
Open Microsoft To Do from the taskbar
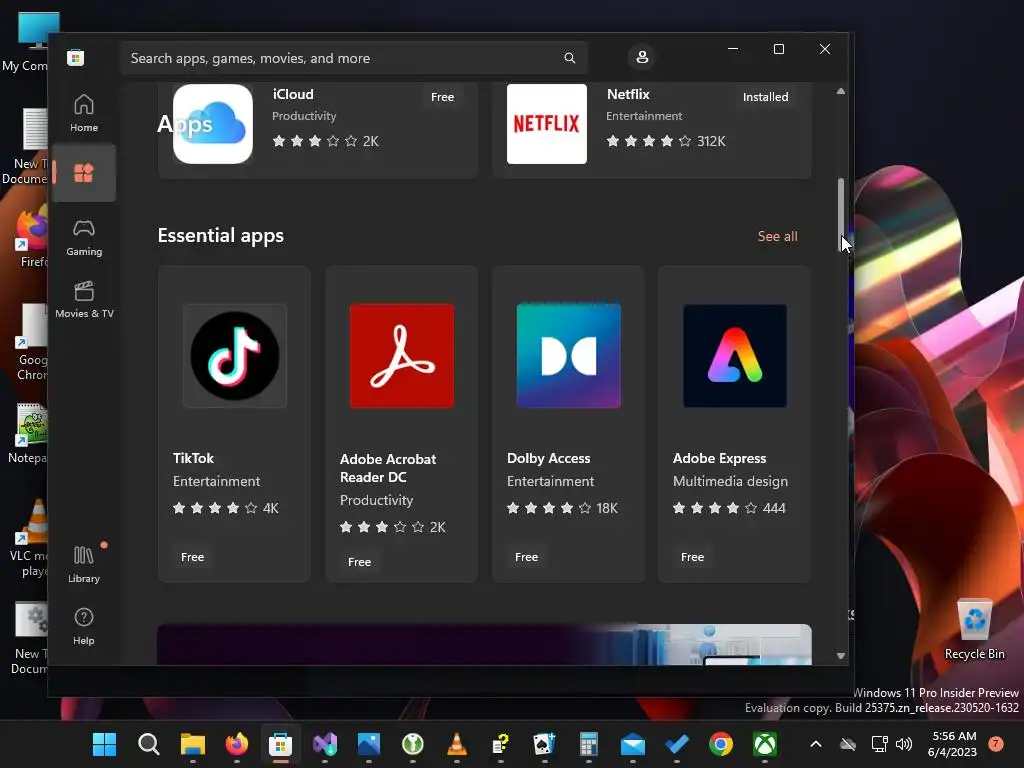coord(677,744)
